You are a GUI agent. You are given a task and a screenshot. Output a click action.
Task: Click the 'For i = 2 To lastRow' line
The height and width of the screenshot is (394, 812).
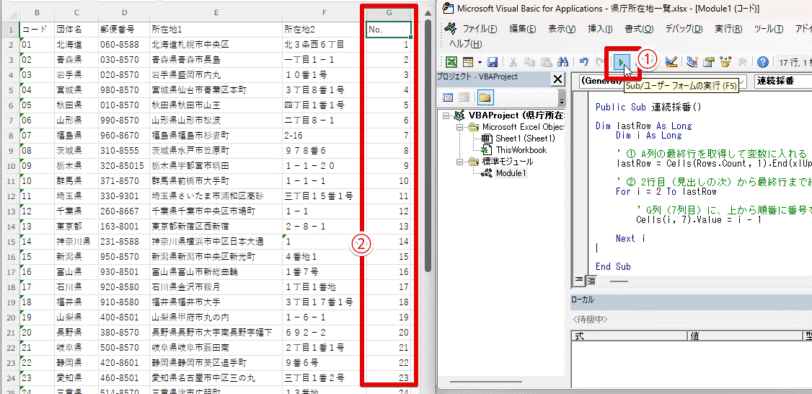pos(665,192)
